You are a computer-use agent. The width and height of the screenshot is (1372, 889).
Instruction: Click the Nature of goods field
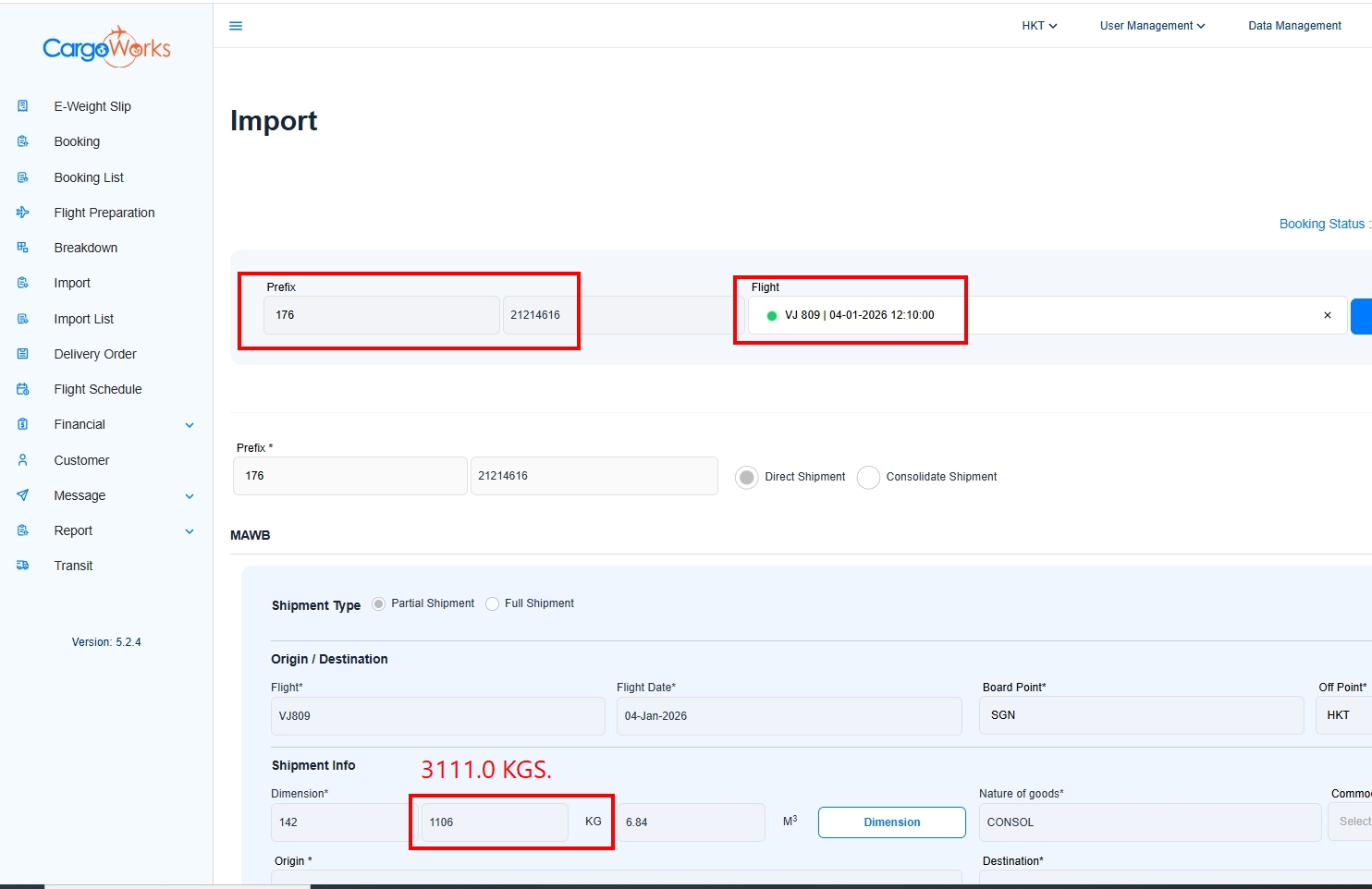1149,822
